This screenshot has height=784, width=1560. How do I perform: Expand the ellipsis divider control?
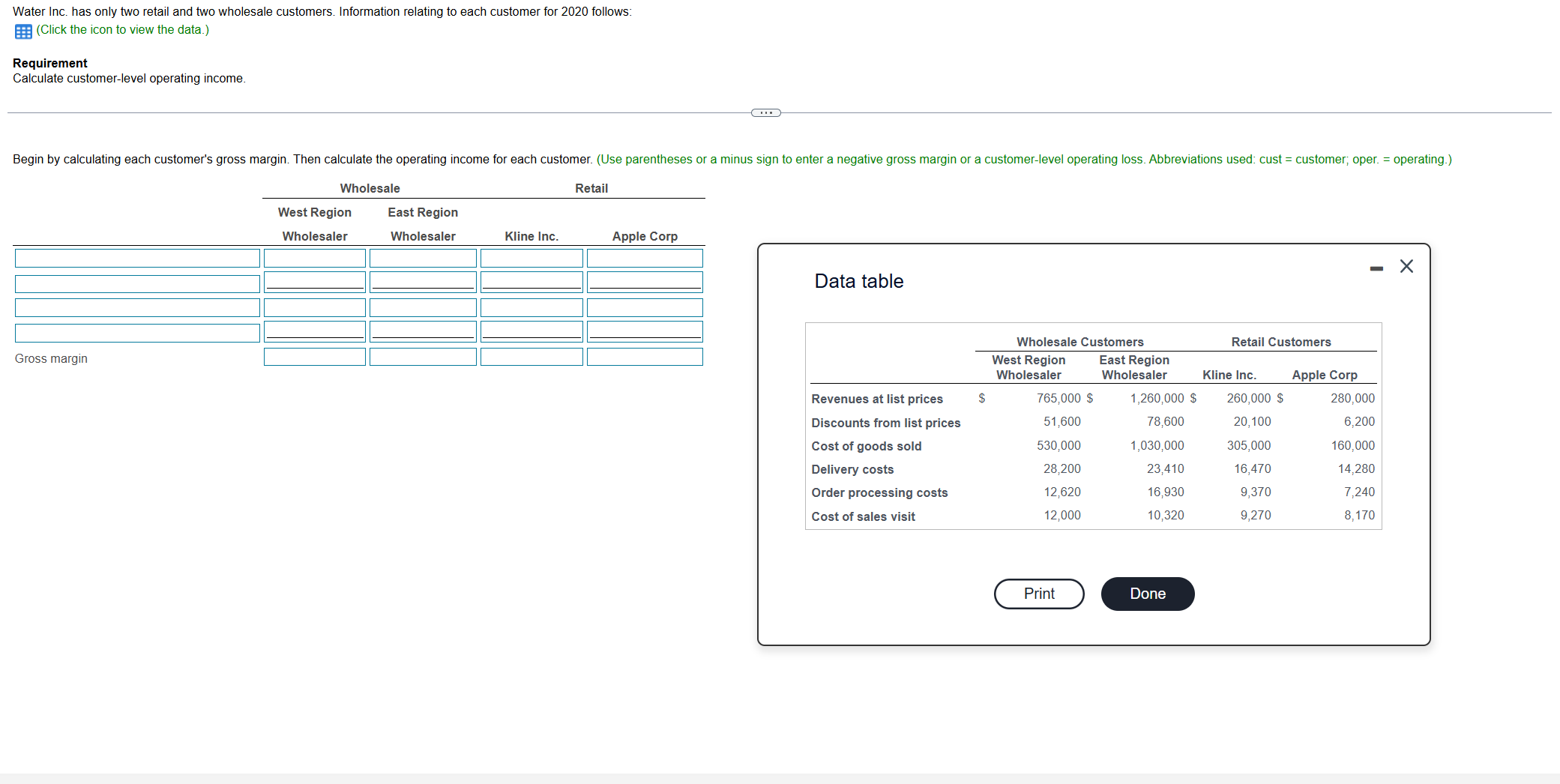click(x=766, y=112)
